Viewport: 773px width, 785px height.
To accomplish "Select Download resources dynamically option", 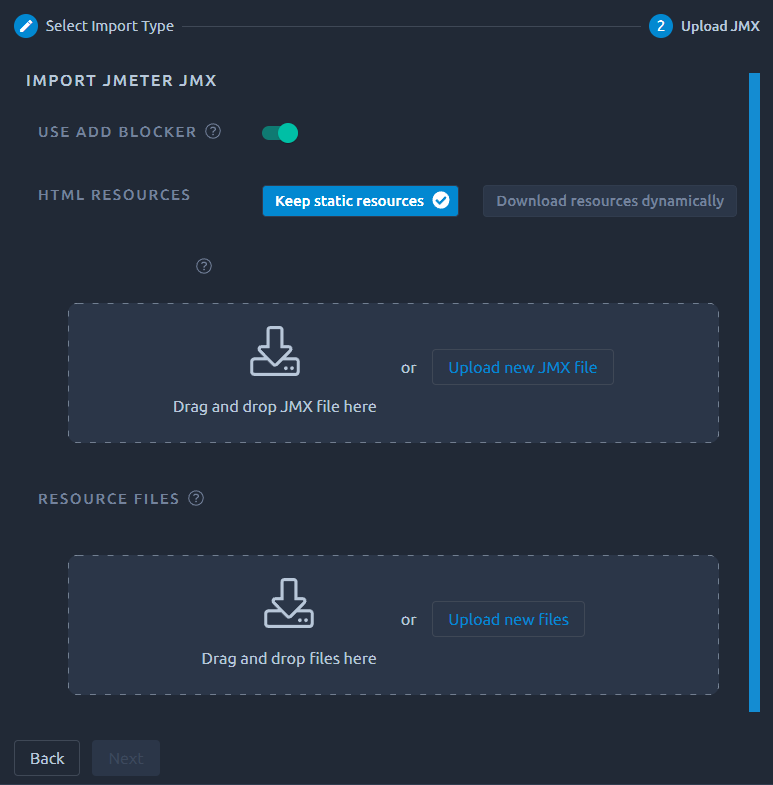I will click(x=609, y=201).
